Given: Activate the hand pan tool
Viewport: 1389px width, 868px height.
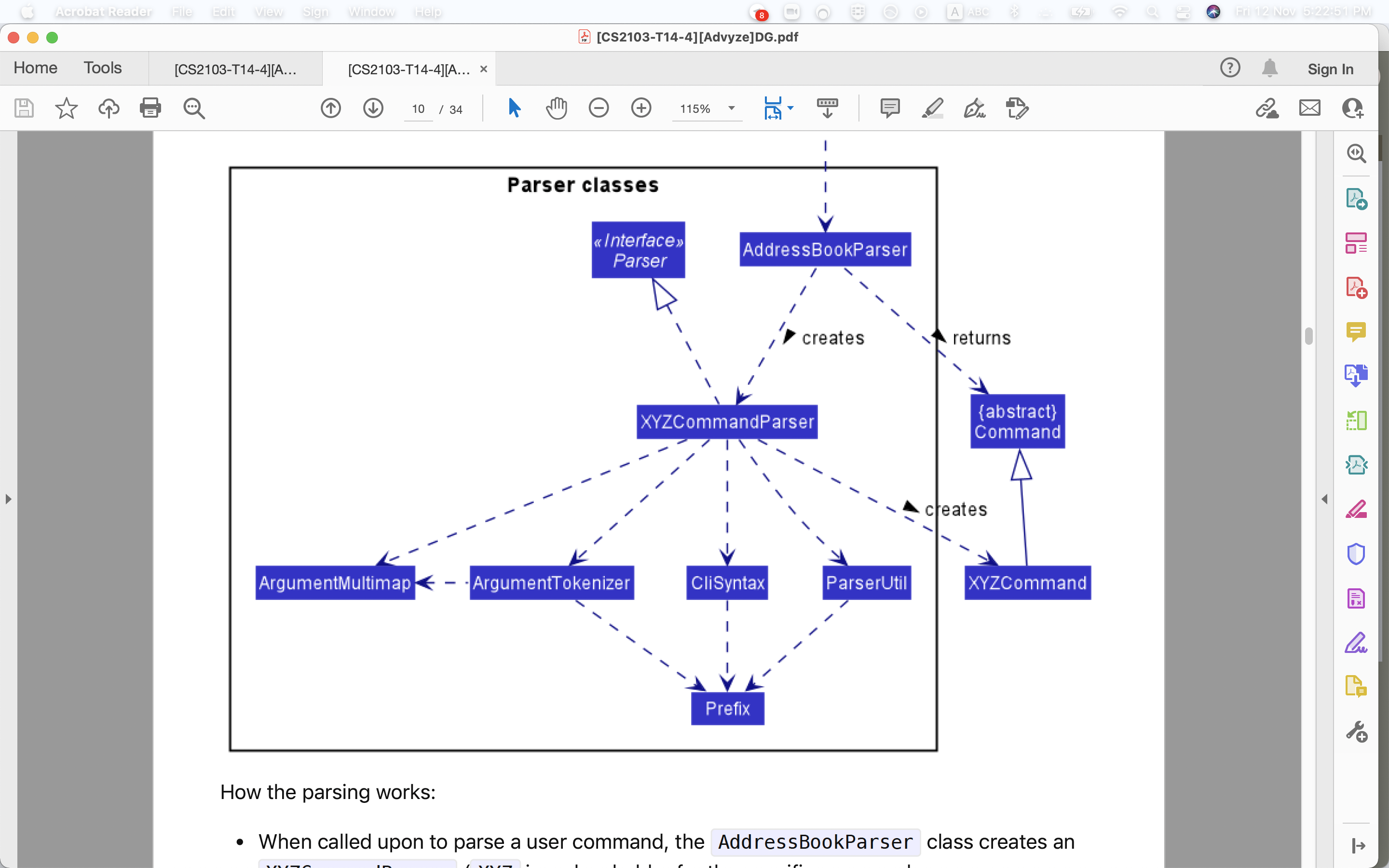Looking at the screenshot, I should (556, 108).
